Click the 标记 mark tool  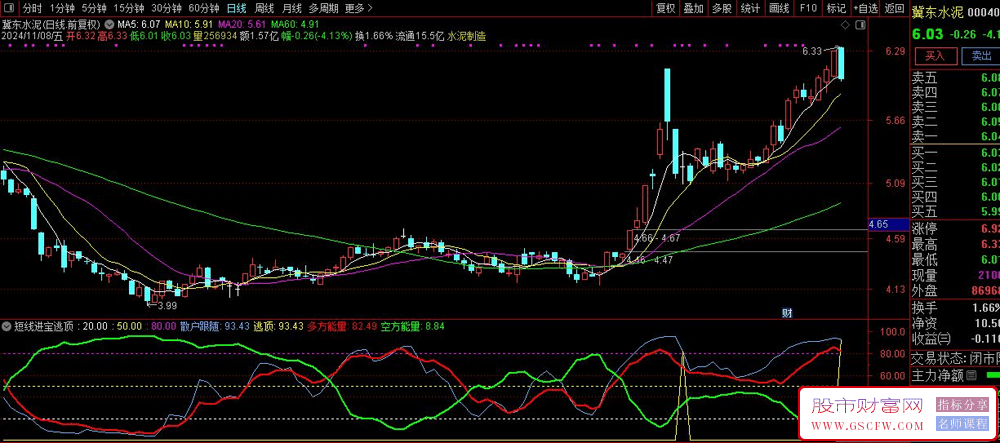pos(835,8)
